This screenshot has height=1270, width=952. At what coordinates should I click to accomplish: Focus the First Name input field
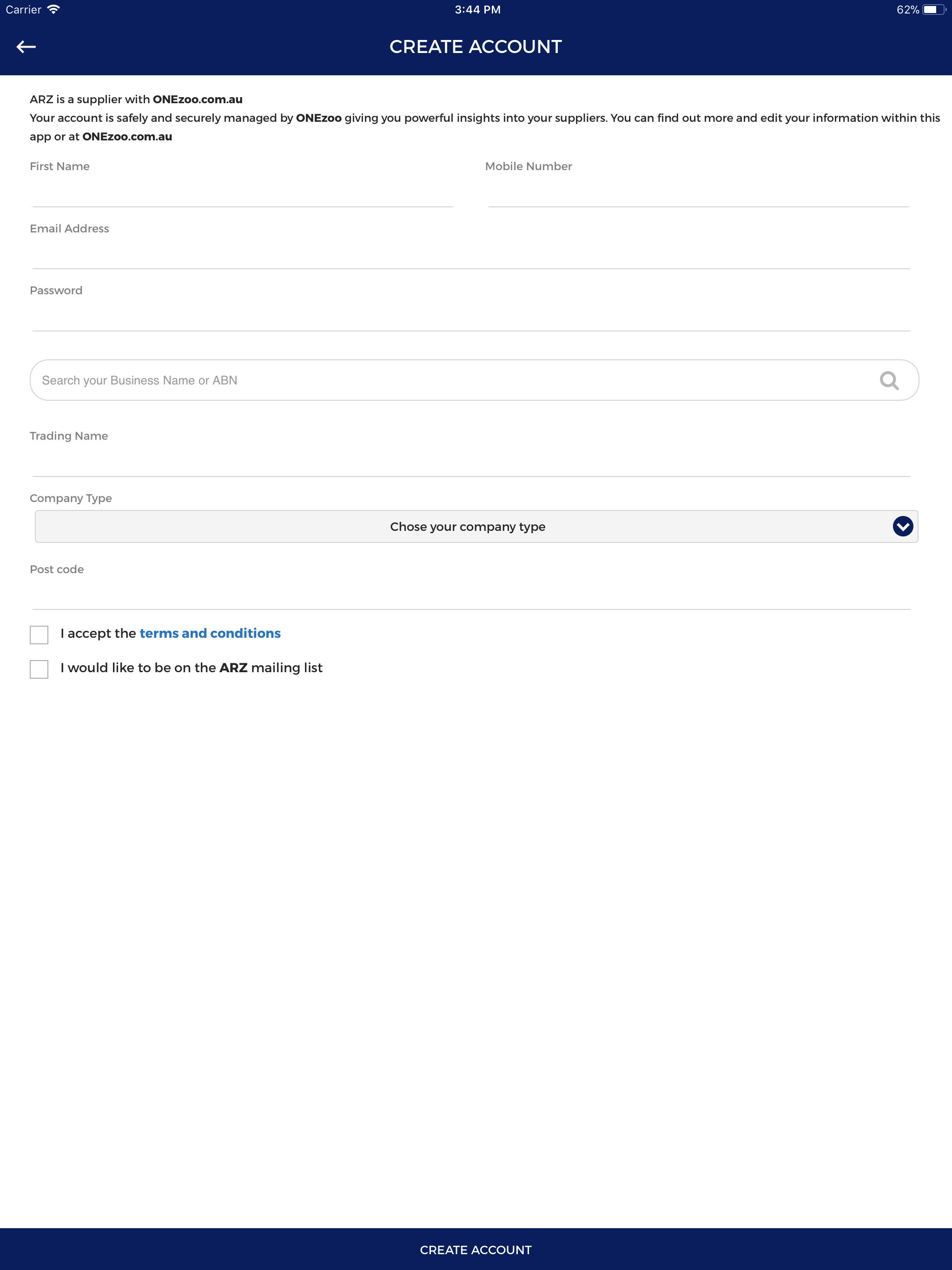(242, 193)
